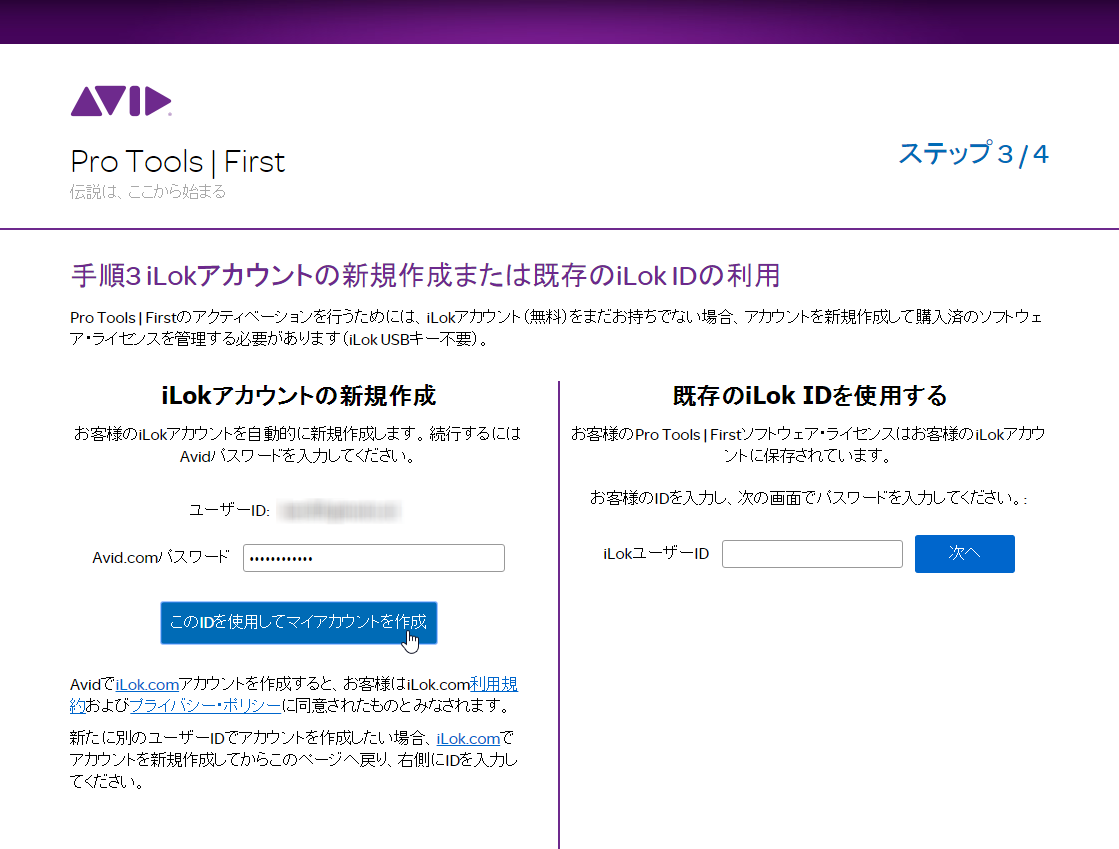This screenshot has width=1119, height=849.
Task: Click the Avid logo icon
Action: tap(121, 101)
